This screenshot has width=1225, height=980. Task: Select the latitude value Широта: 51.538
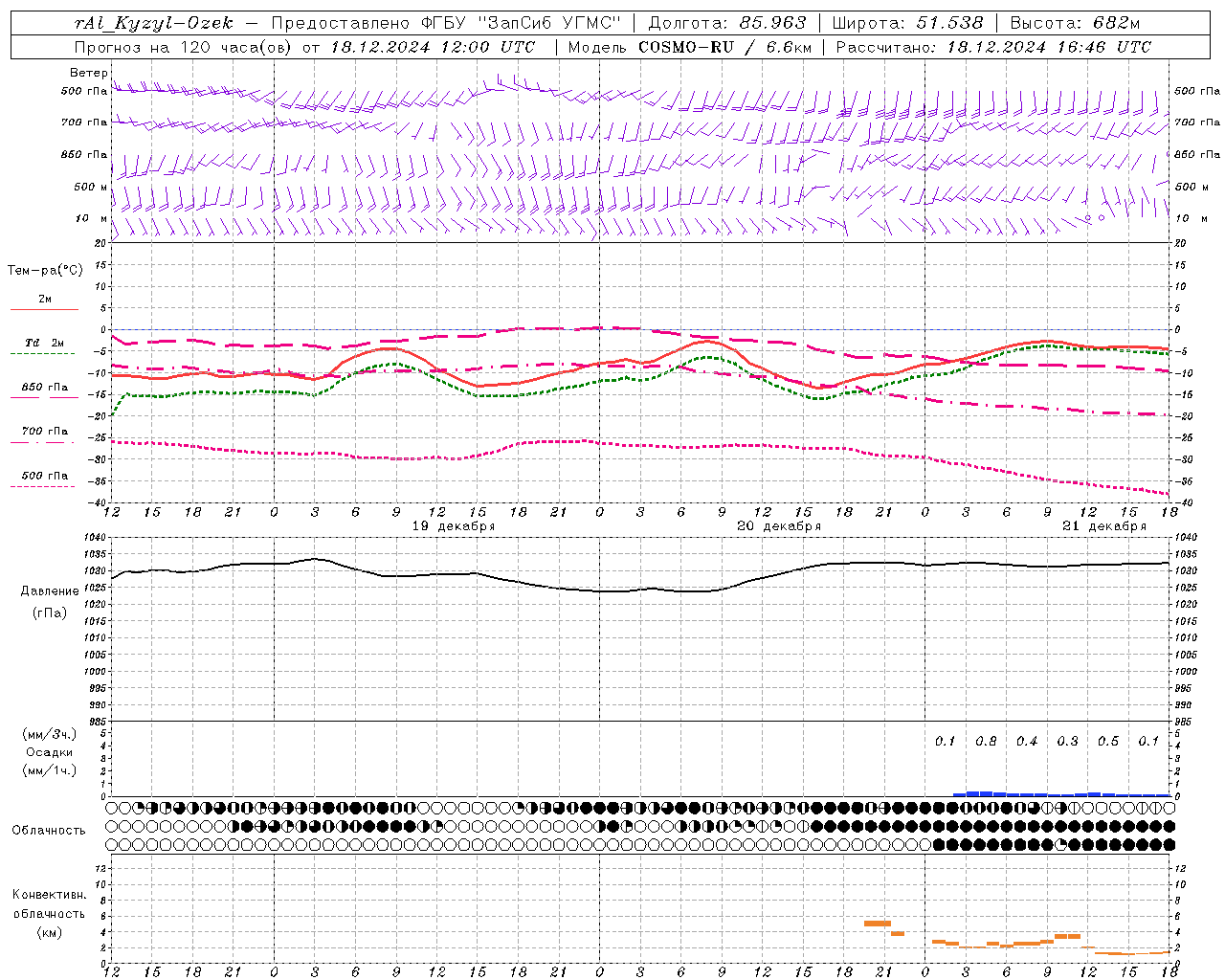[907, 23]
